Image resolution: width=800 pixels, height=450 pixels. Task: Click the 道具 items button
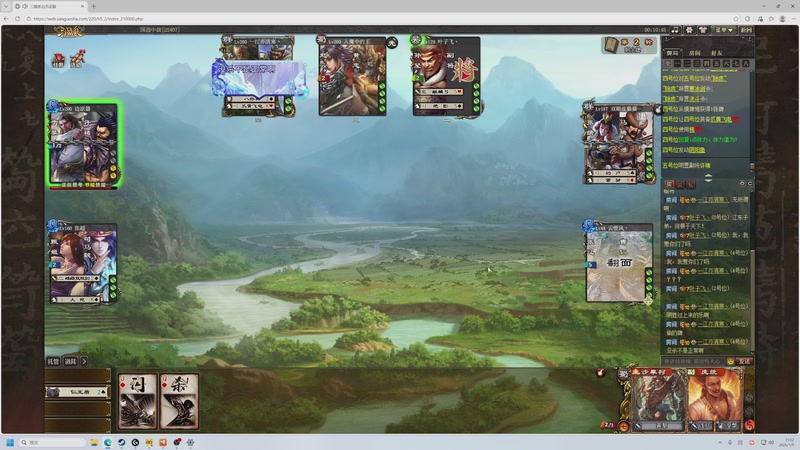click(x=70, y=361)
